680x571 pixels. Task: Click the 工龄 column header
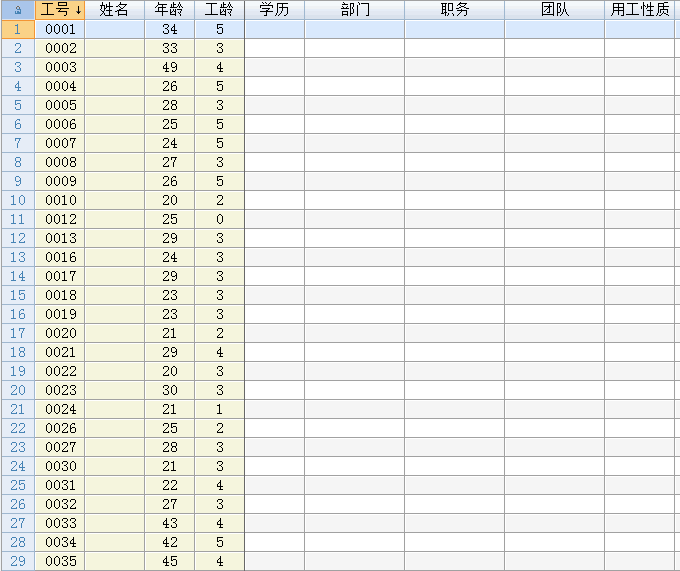coord(219,10)
